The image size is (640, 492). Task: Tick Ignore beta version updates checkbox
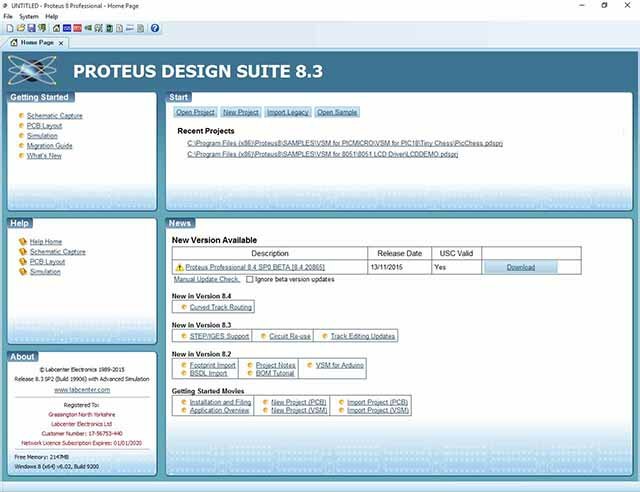(250, 279)
